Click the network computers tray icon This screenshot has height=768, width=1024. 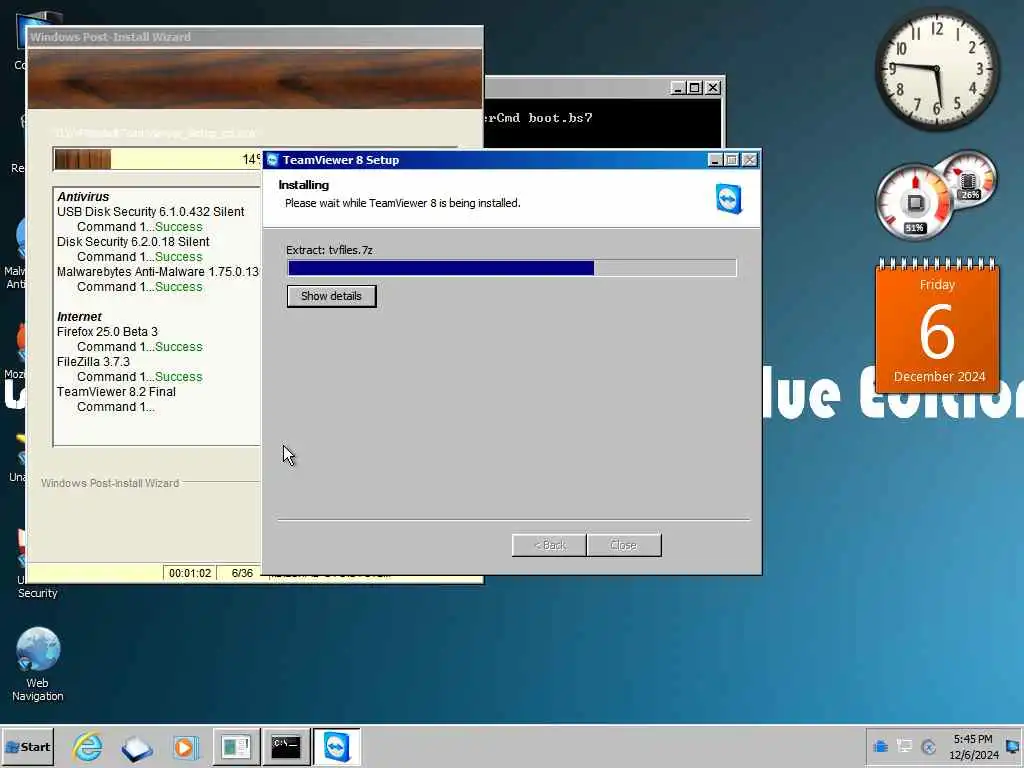pos(904,746)
